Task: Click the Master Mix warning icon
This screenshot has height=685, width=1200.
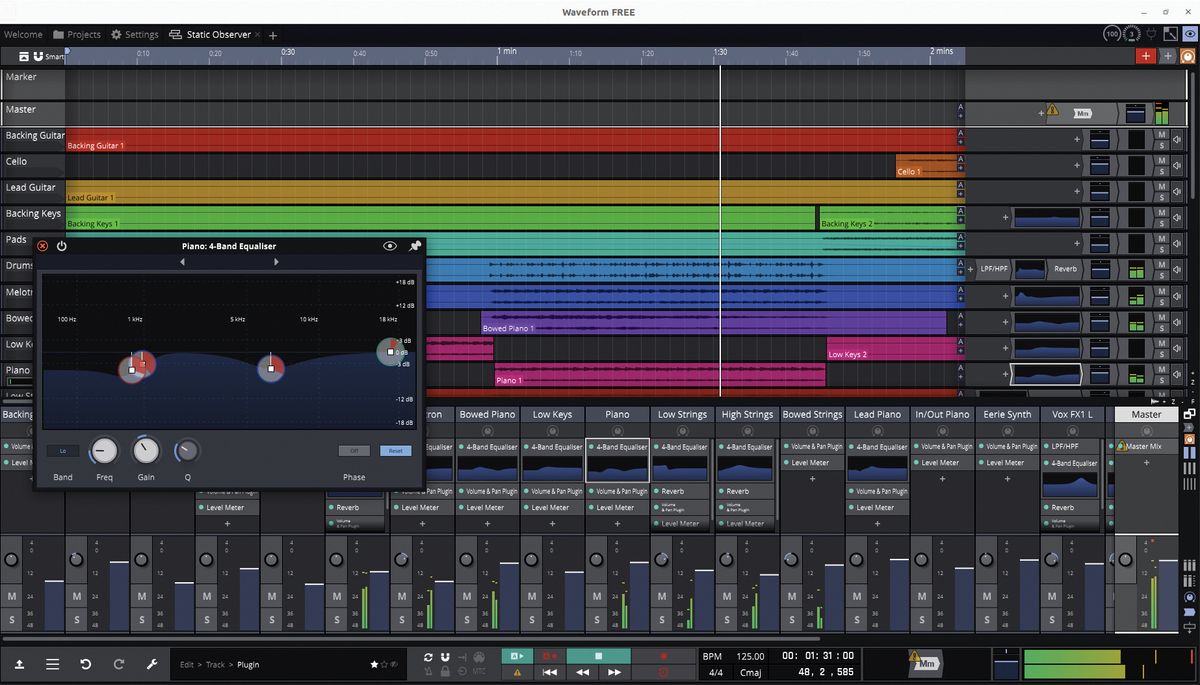Action: [1123, 448]
